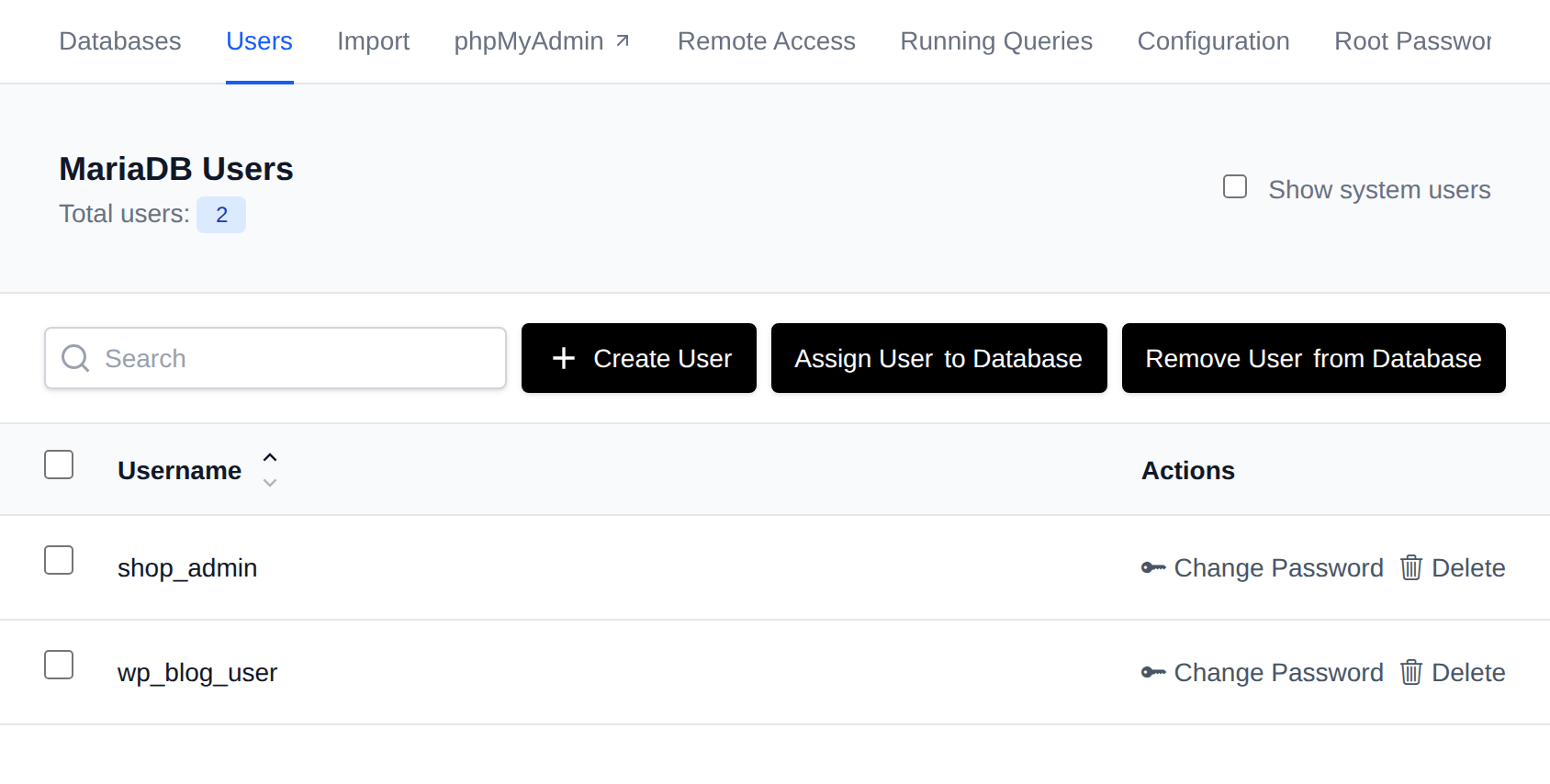Click key icon in wp_blog_user row
1550x784 pixels.
pos(1153,673)
